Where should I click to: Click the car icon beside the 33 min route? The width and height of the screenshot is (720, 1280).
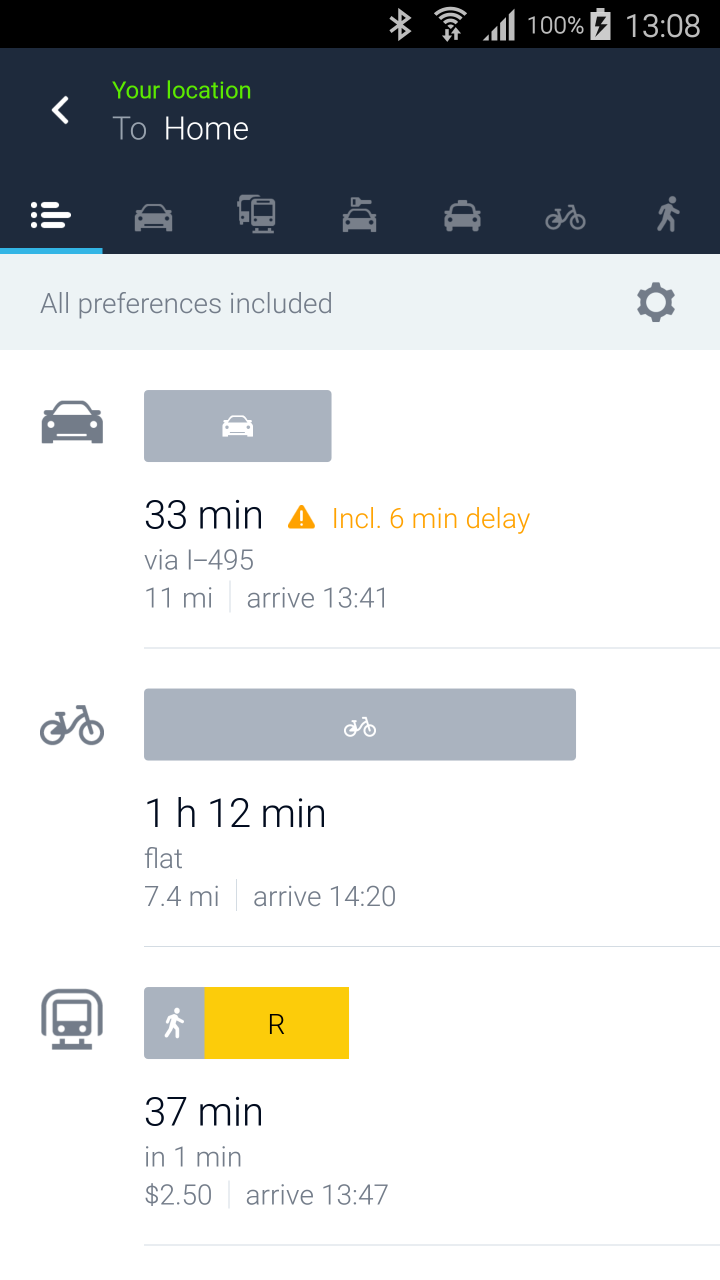71,422
